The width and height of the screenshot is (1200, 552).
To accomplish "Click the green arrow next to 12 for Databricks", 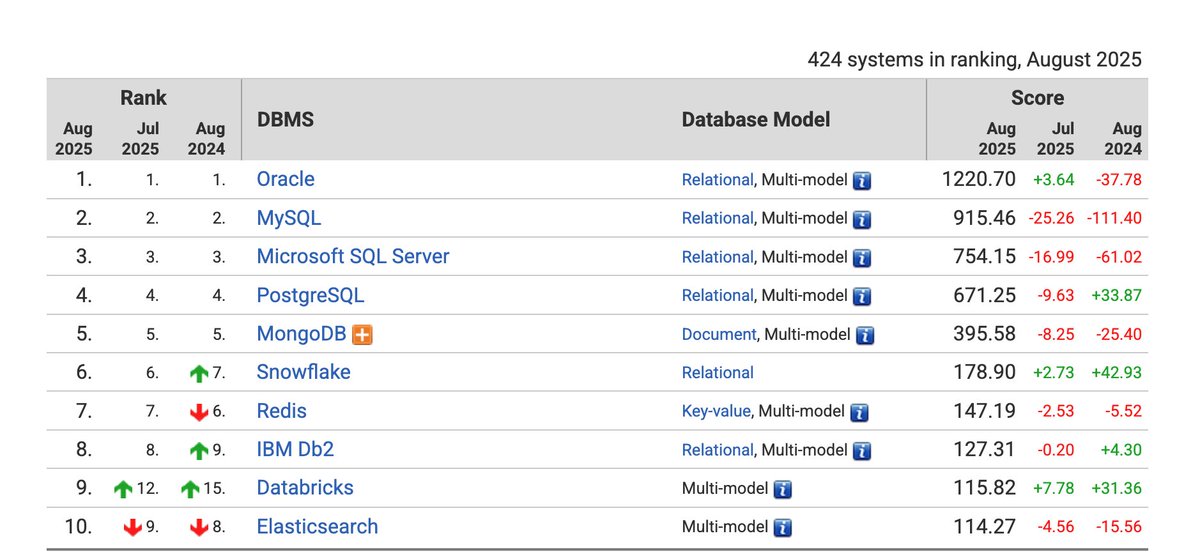I will (x=123, y=490).
